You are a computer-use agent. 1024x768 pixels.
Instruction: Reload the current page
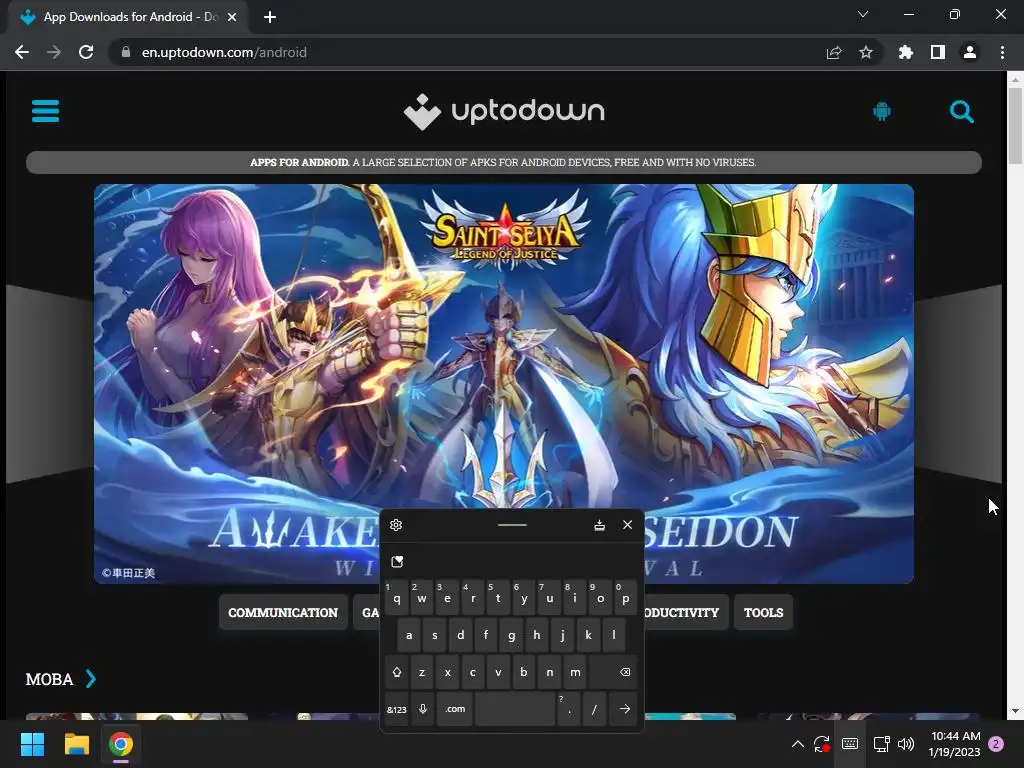coord(86,52)
